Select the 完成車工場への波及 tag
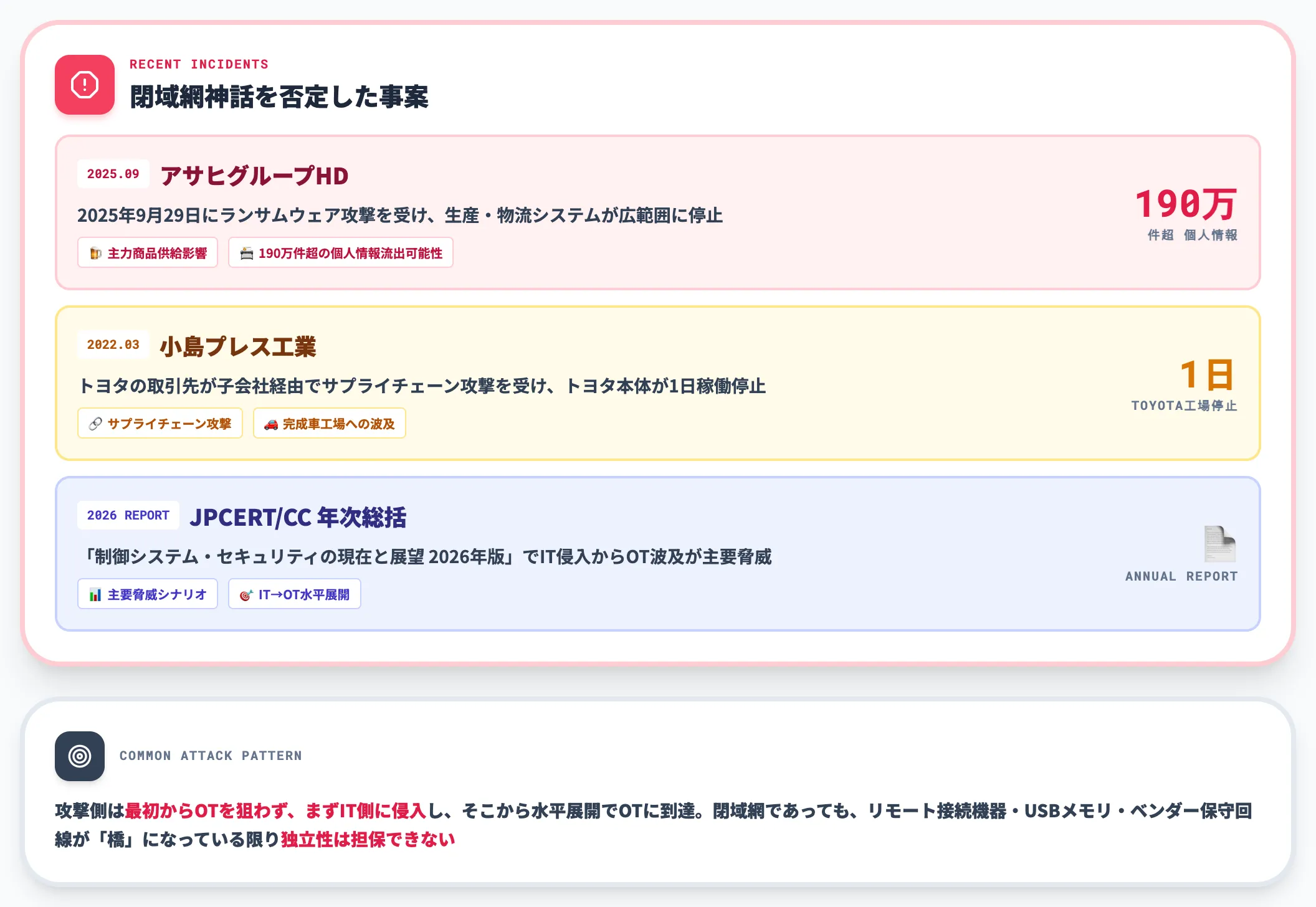This screenshot has width=1316, height=907. click(x=330, y=424)
